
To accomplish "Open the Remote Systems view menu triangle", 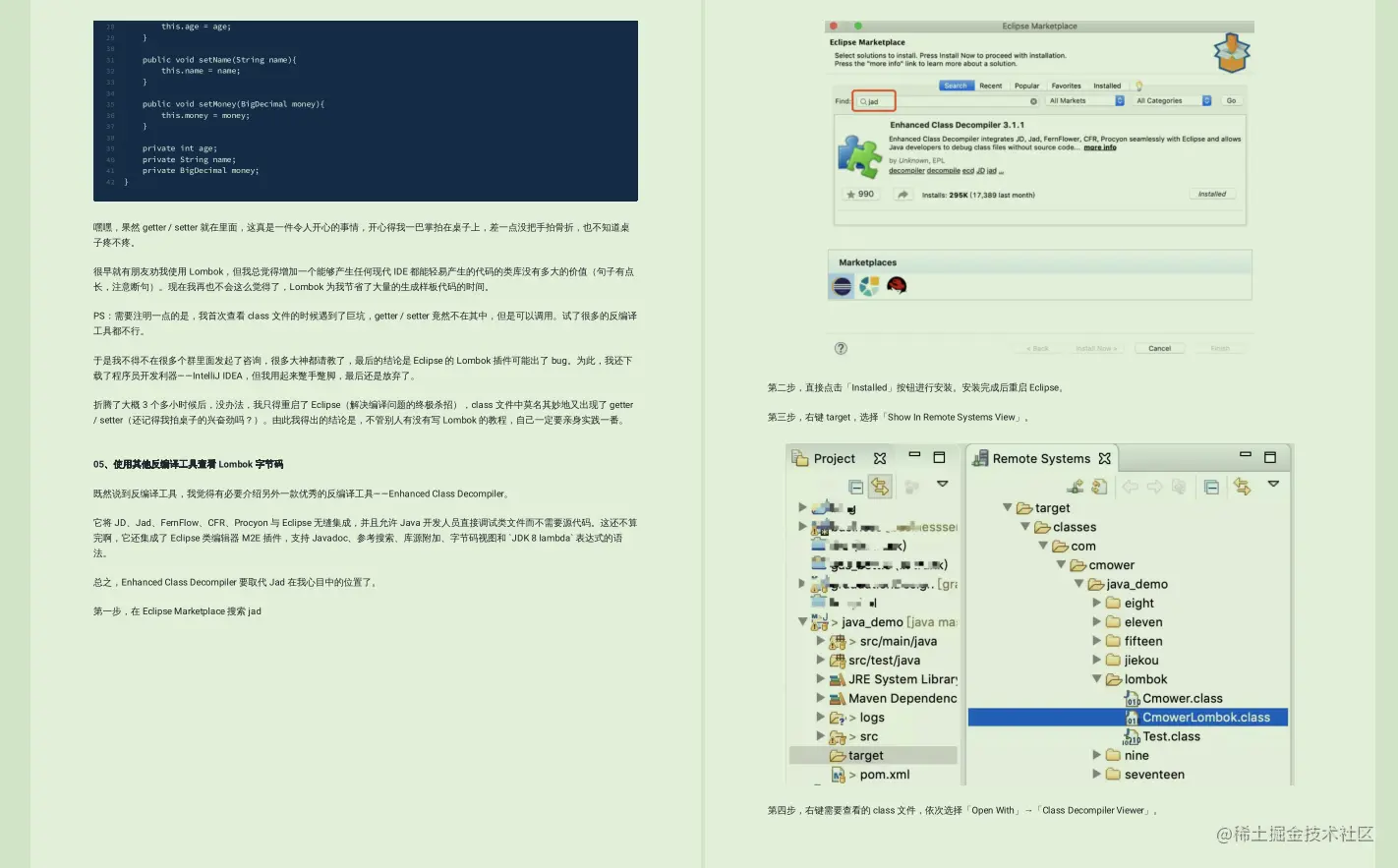I will click(1273, 484).
